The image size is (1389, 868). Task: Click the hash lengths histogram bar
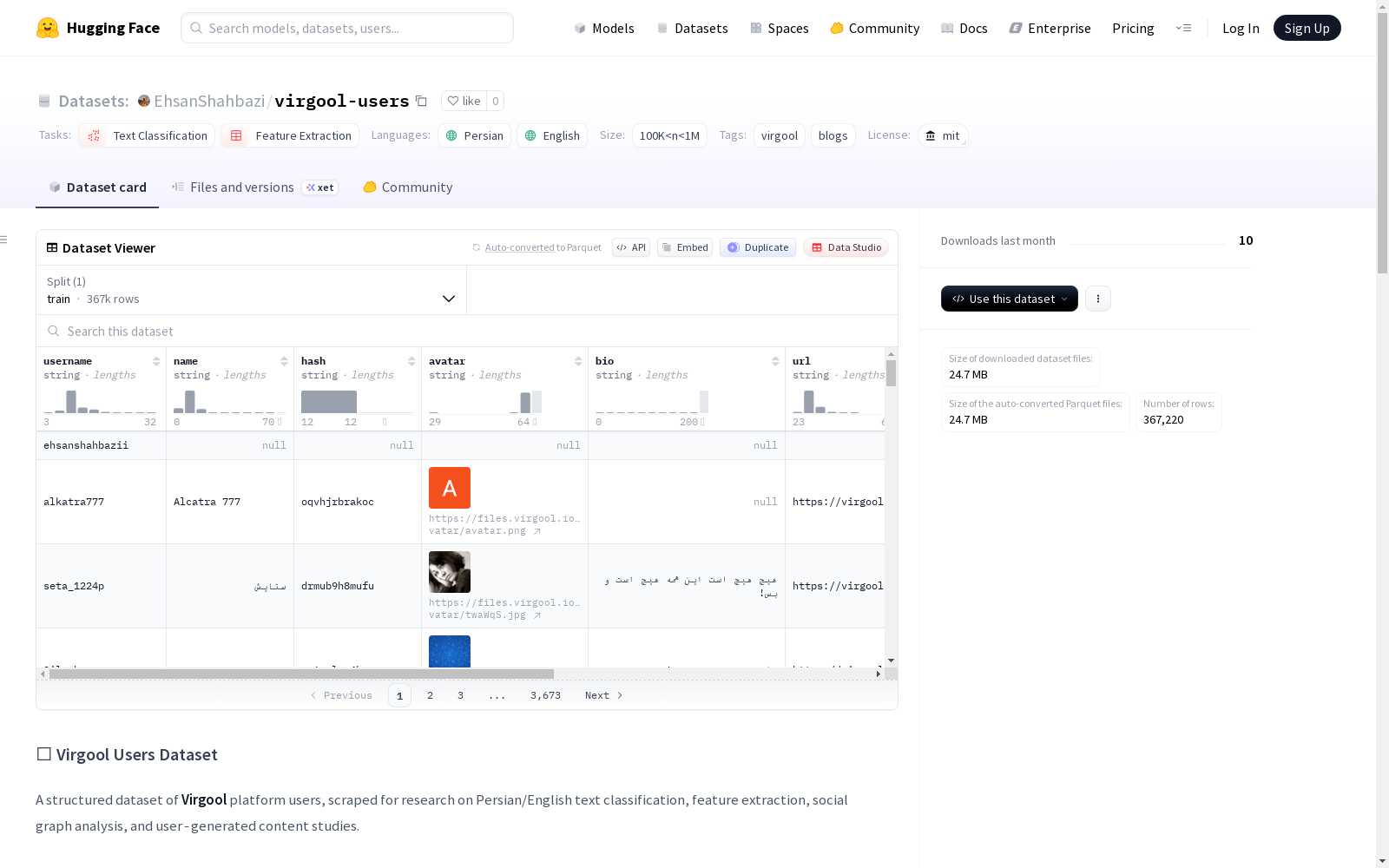[x=329, y=402]
